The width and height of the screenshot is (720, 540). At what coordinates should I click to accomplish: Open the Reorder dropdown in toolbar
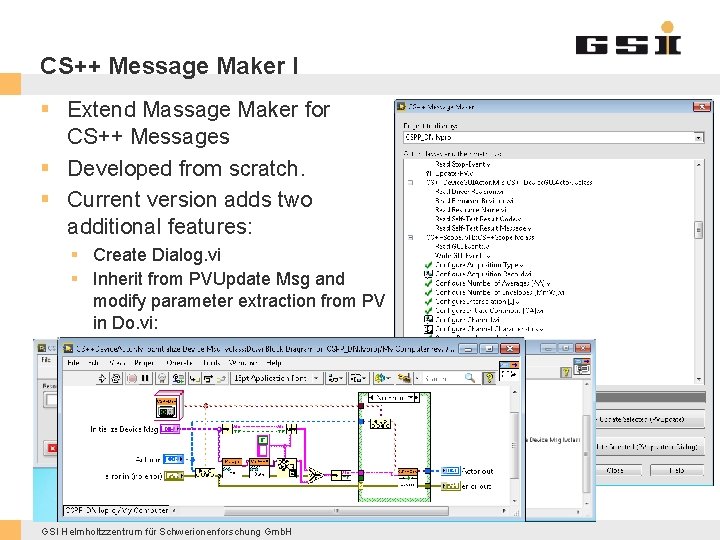(383, 378)
